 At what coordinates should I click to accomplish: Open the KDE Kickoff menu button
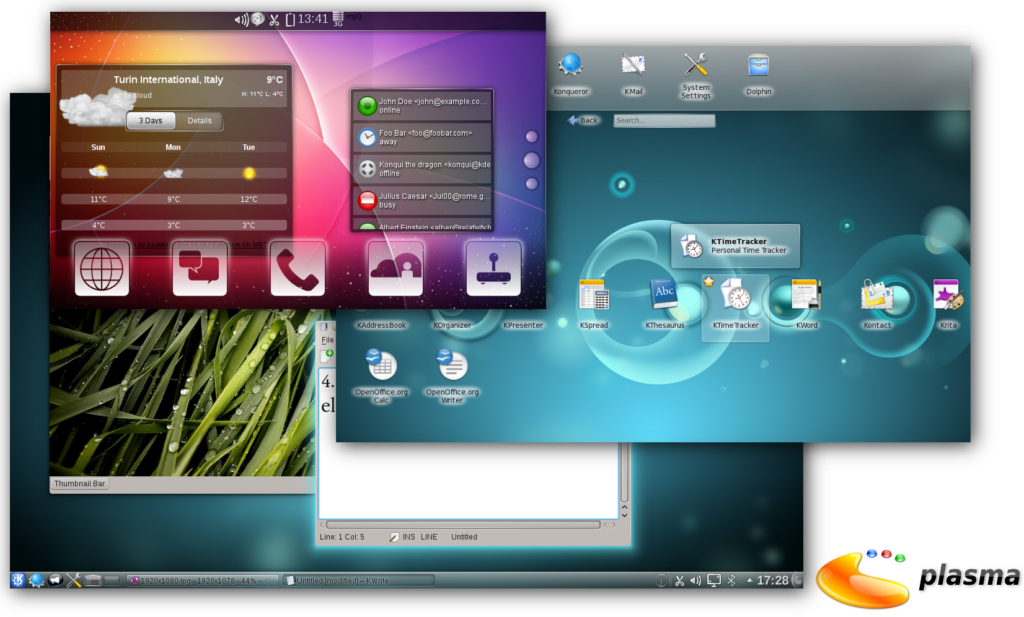point(18,580)
